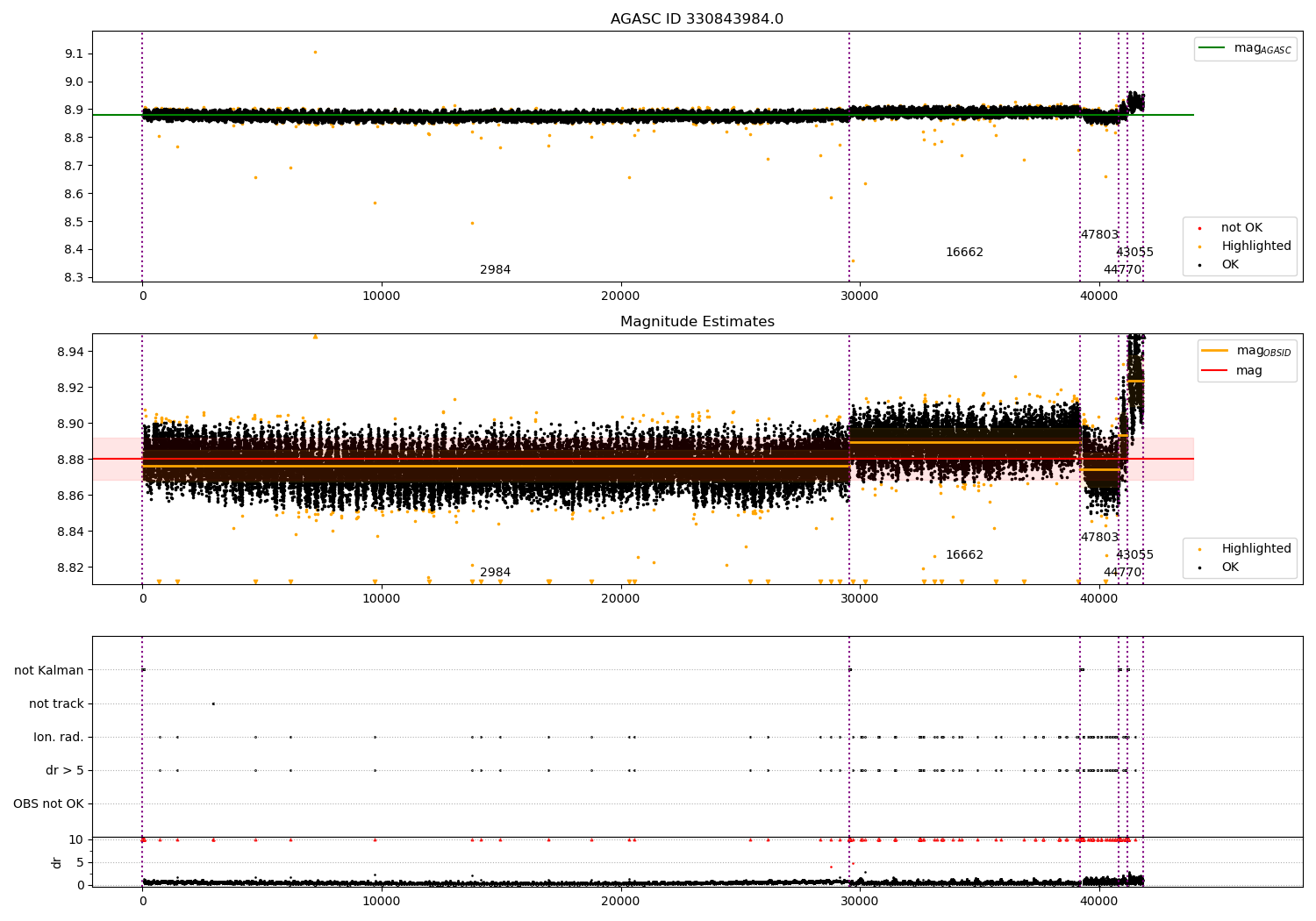Click the orange outlier point near 9.1 magnitude

point(315,52)
